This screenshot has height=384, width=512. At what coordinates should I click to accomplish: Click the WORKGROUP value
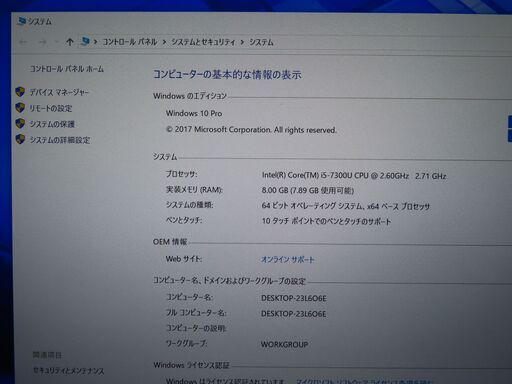click(x=284, y=344)
